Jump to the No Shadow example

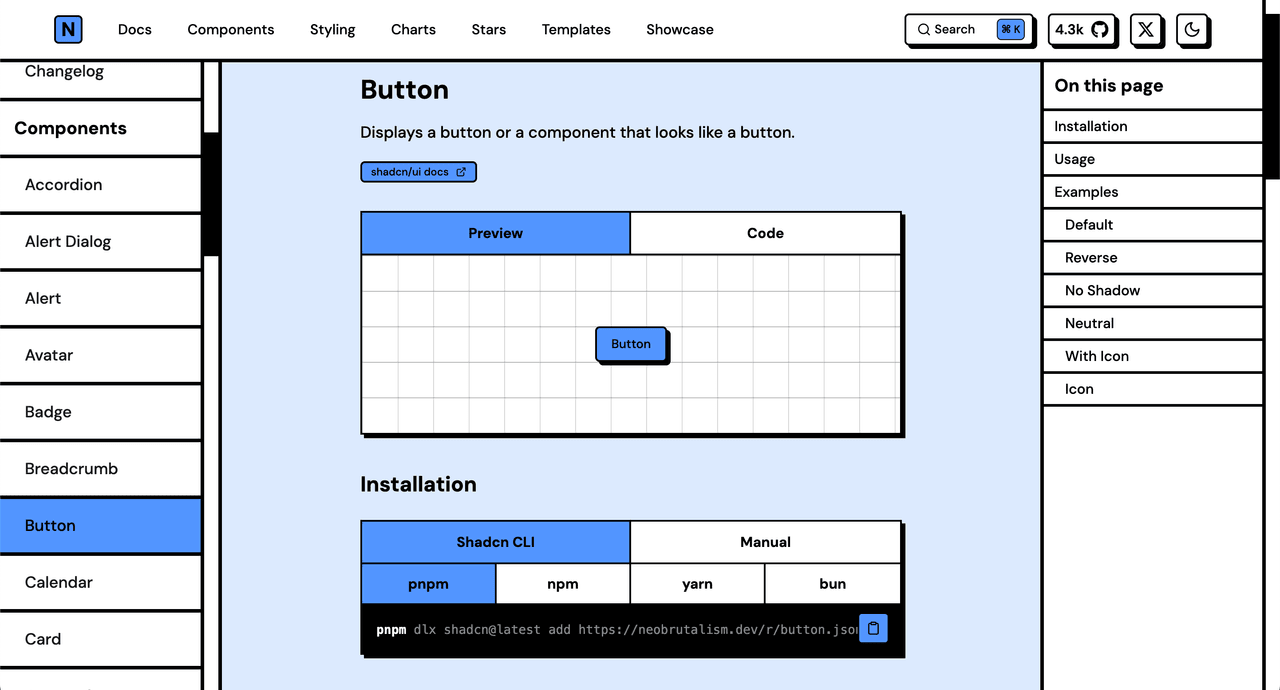coord(1102,290)
